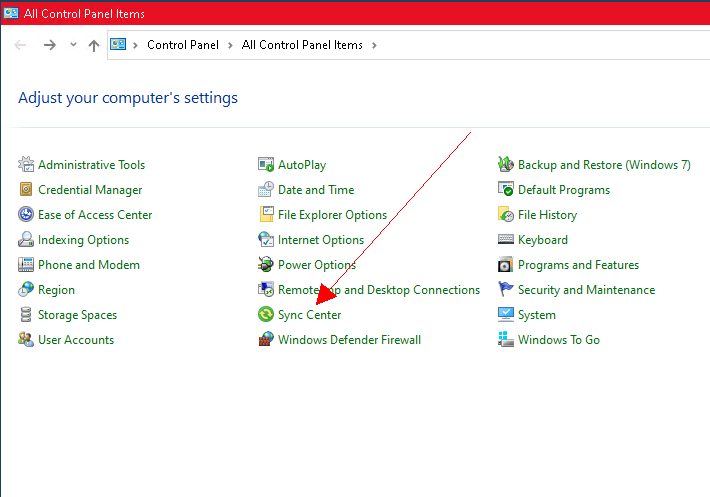710x497 pixels.
Task: Go up one level with Up arrow
Action: (94, 45)
